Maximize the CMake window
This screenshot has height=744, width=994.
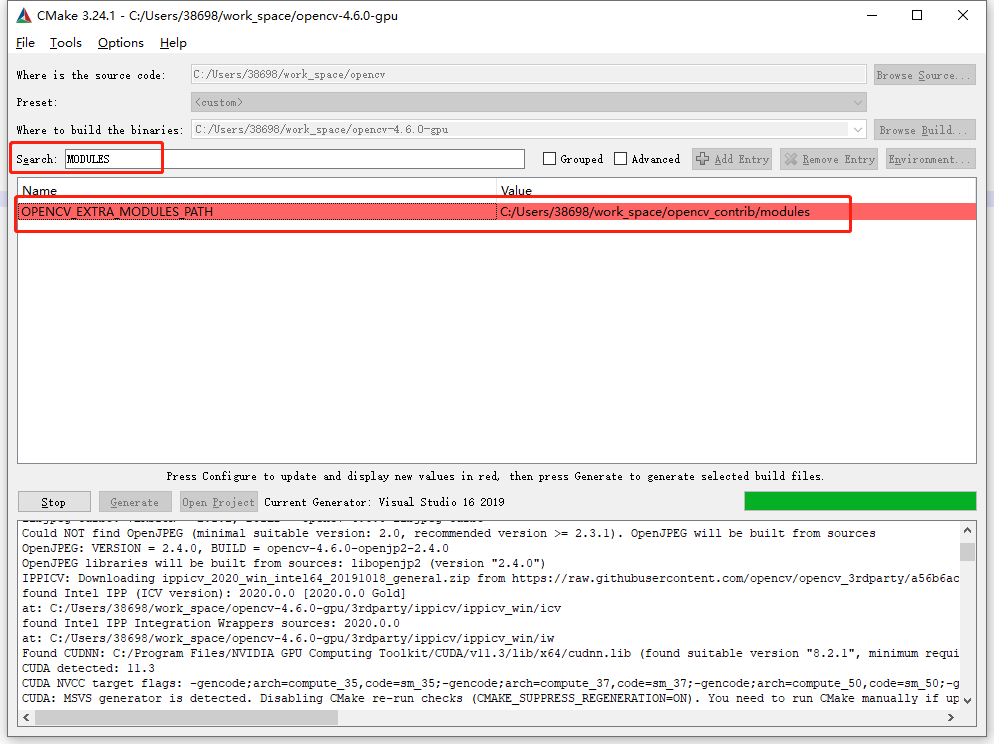coord(917,16)
